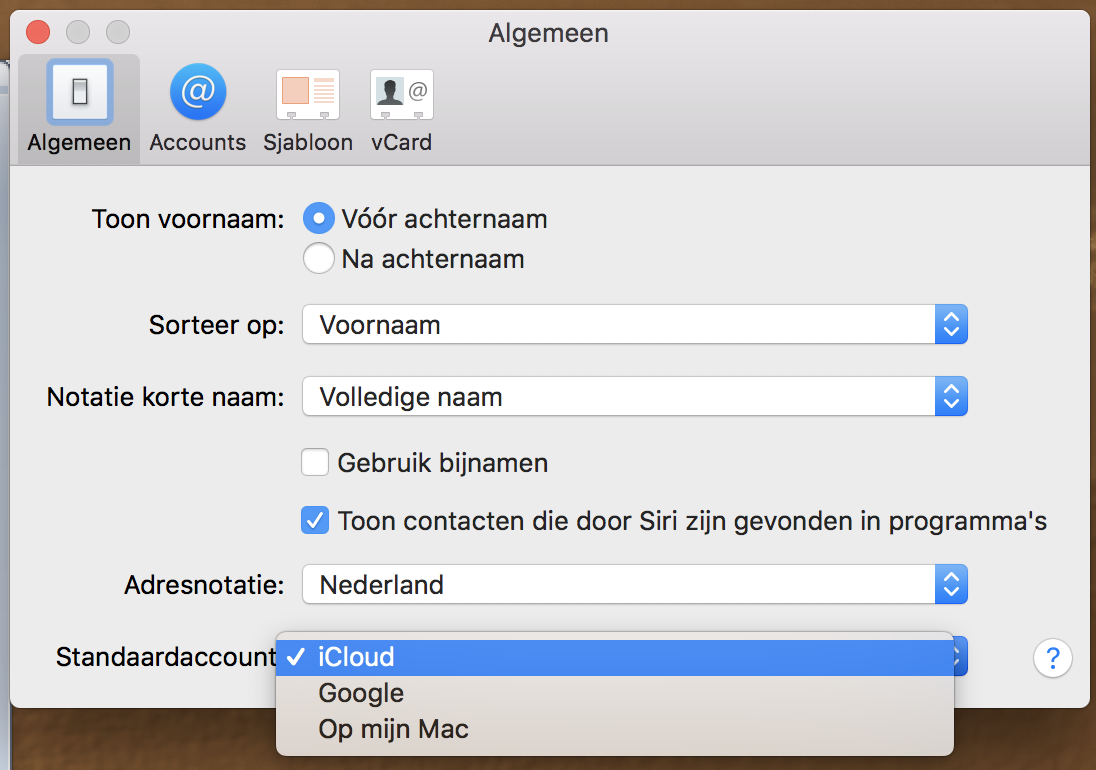Open the vCard pane icon
Image resolution: width=1096 pixels, height=770 pixels.
coord(401,94)
